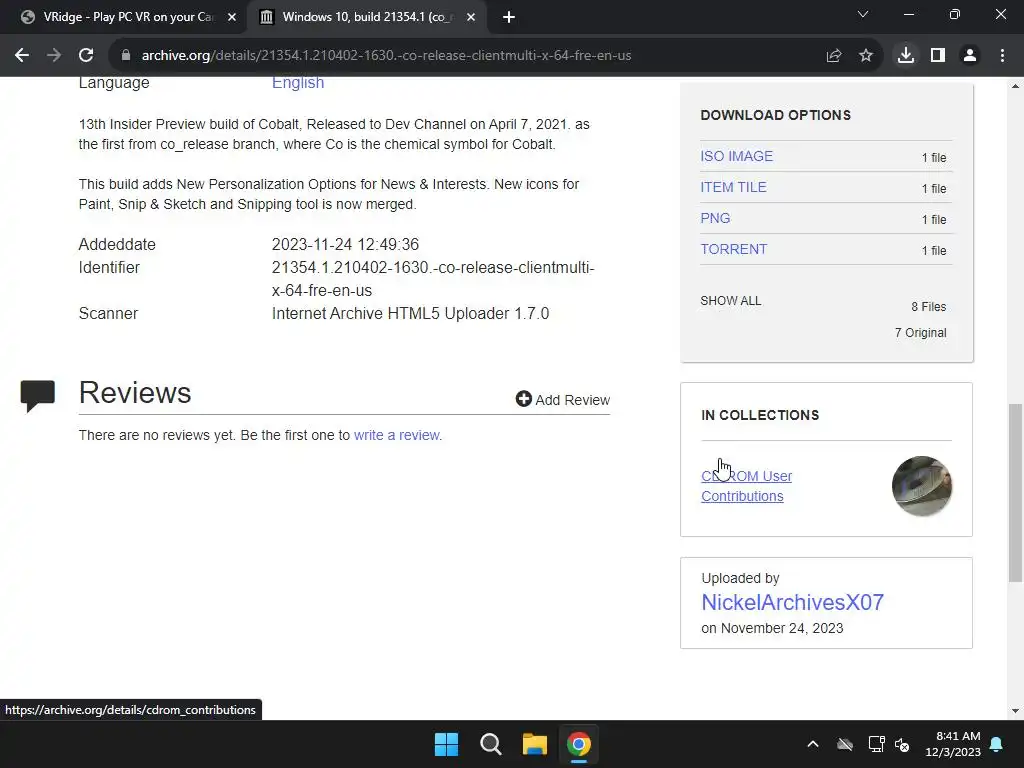Open the PNG download option
The width and height of the screenshot is (1024, 768).
click(x=715, y=218)
